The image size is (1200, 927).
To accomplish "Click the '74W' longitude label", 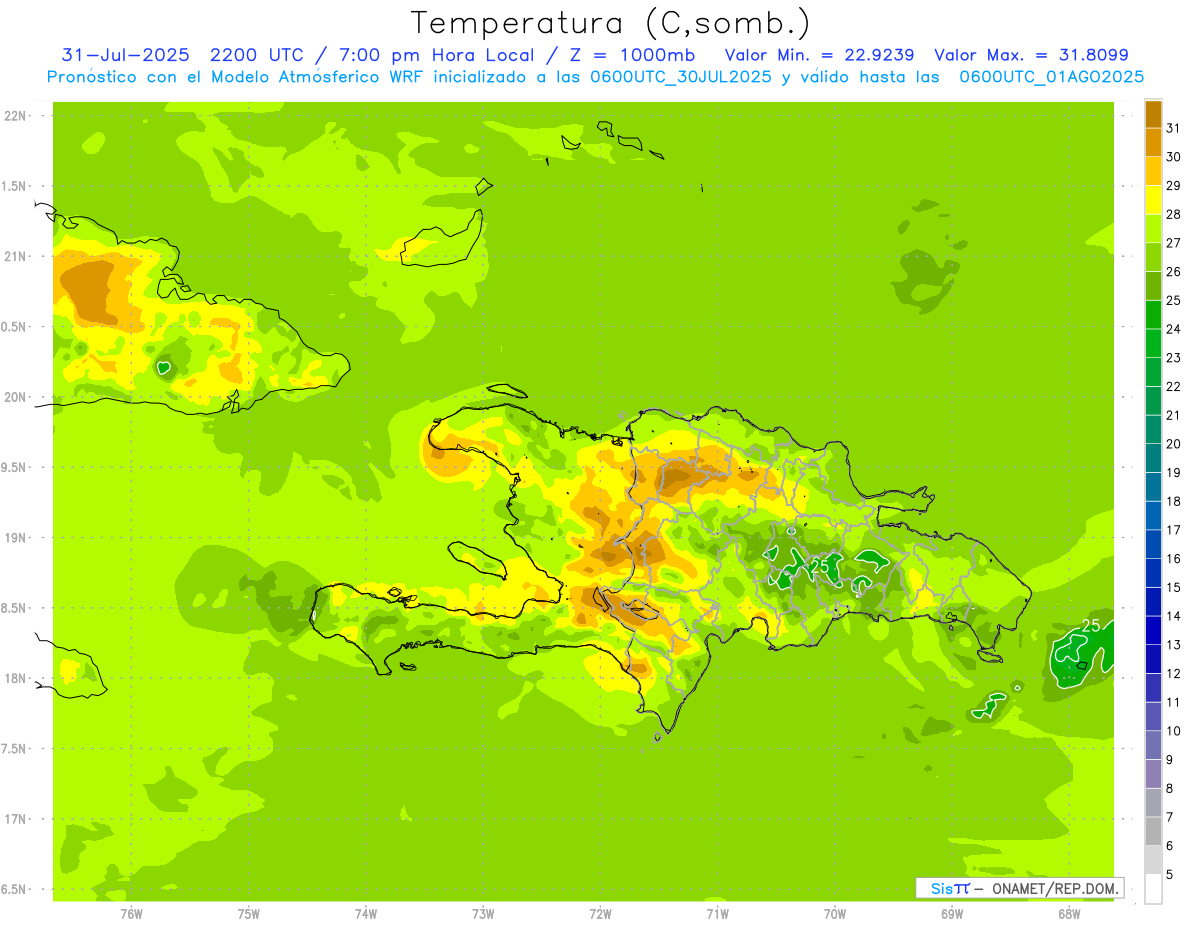I will click(366, 913).
